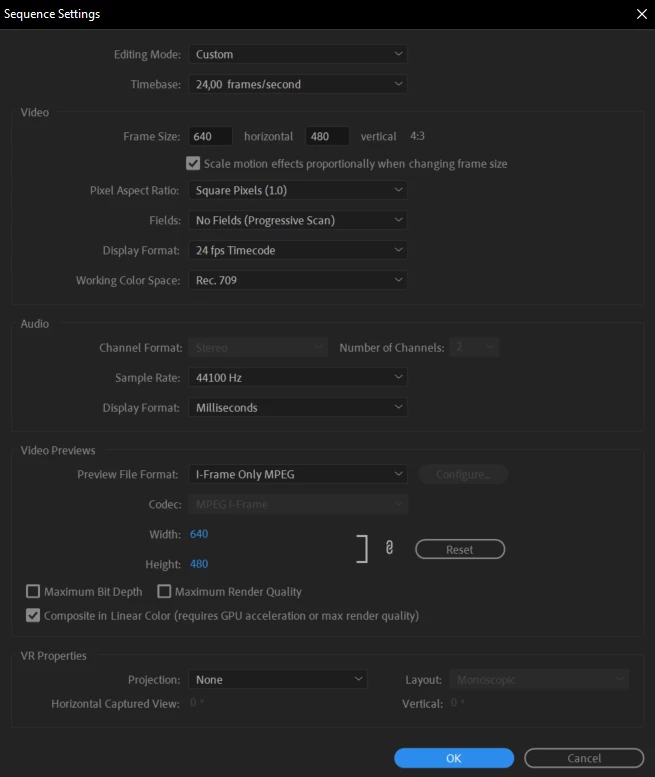Click the Video Previews section heading
This screenshot has width=655, height=777.
(58, 450)
